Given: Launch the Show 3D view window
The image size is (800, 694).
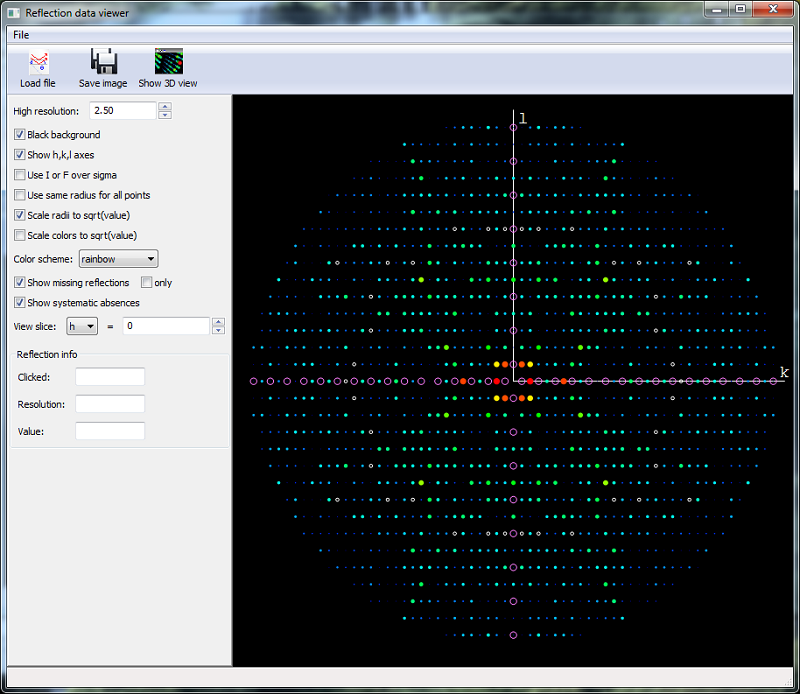Looking at the screenshot, I should (x=167, y=67).
